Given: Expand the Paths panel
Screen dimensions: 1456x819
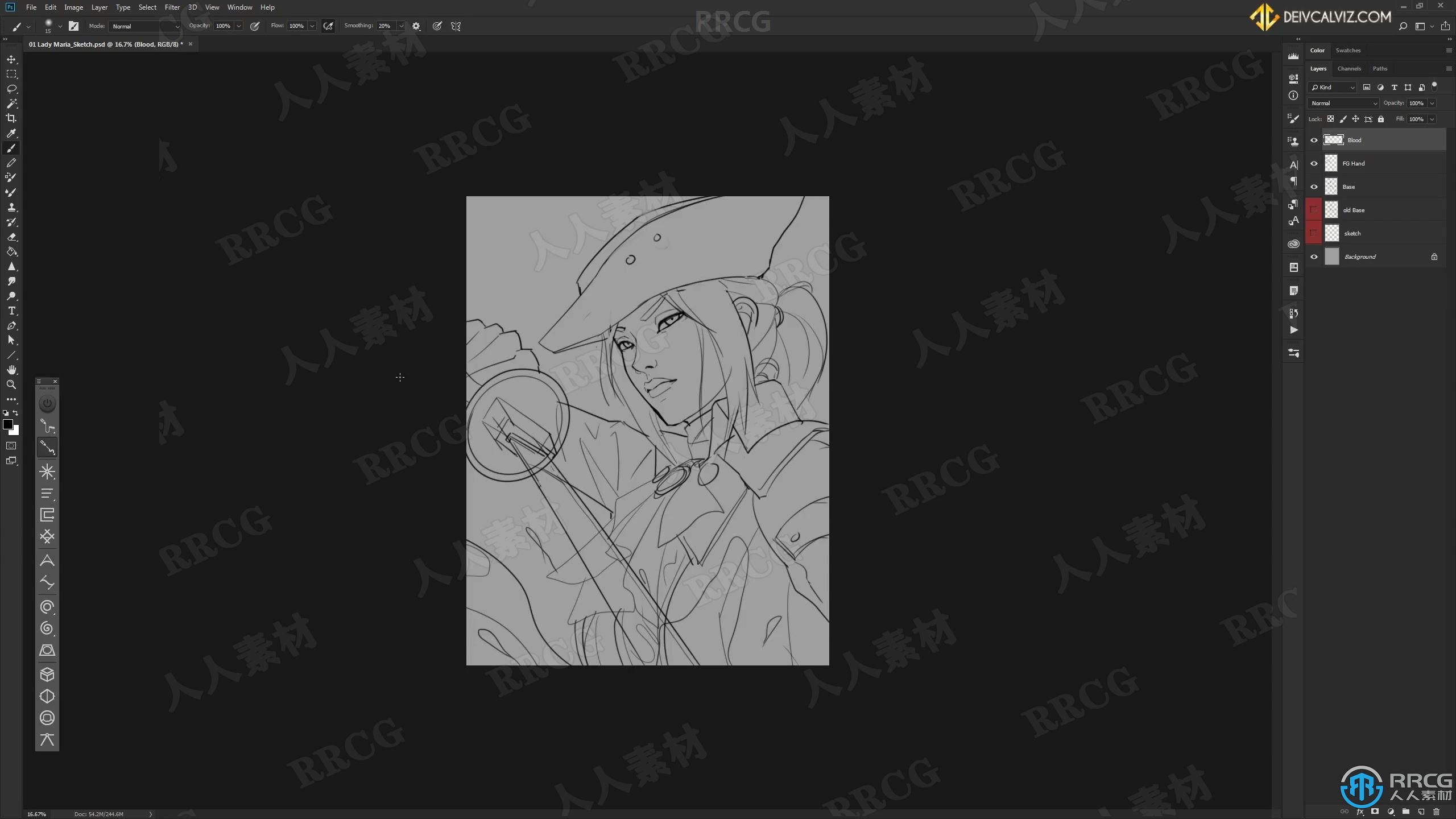Looking at the screenshot, I should (x=1379, y=68).
